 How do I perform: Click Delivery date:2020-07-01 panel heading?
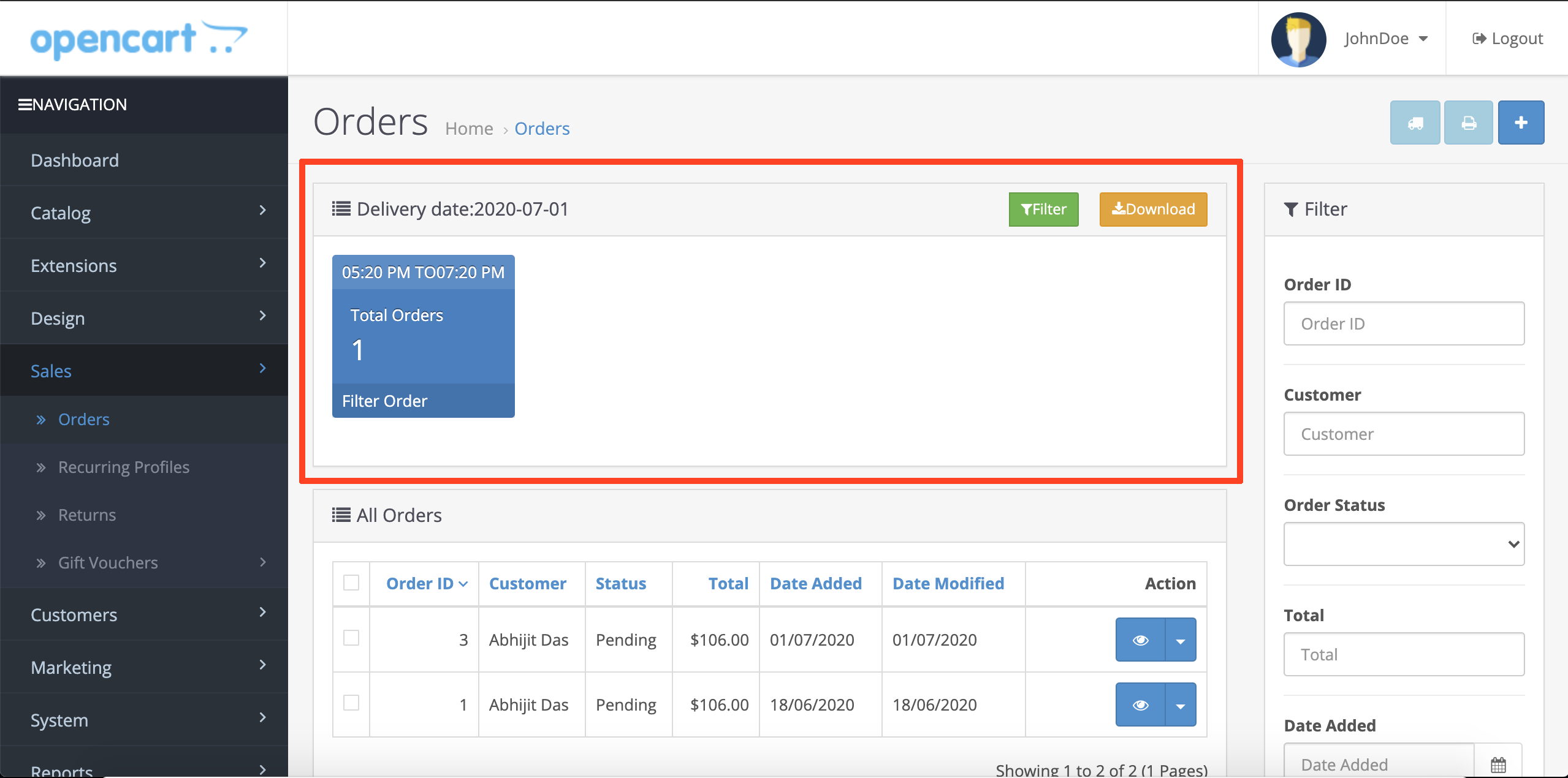tap(462, 210)
